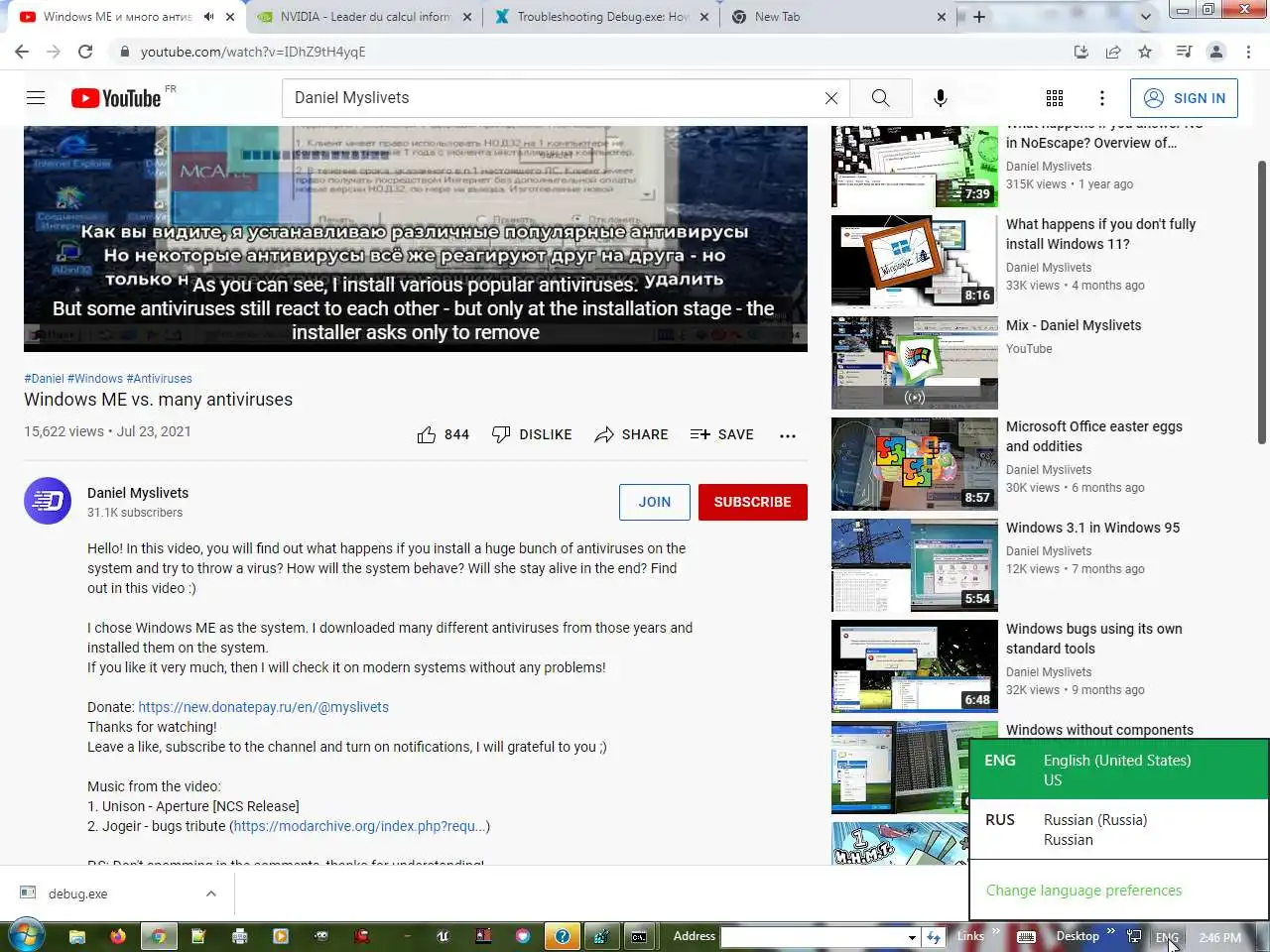Clear the search box with the X icon
This screenshot has width=1270, height=952.
point(831,98)
